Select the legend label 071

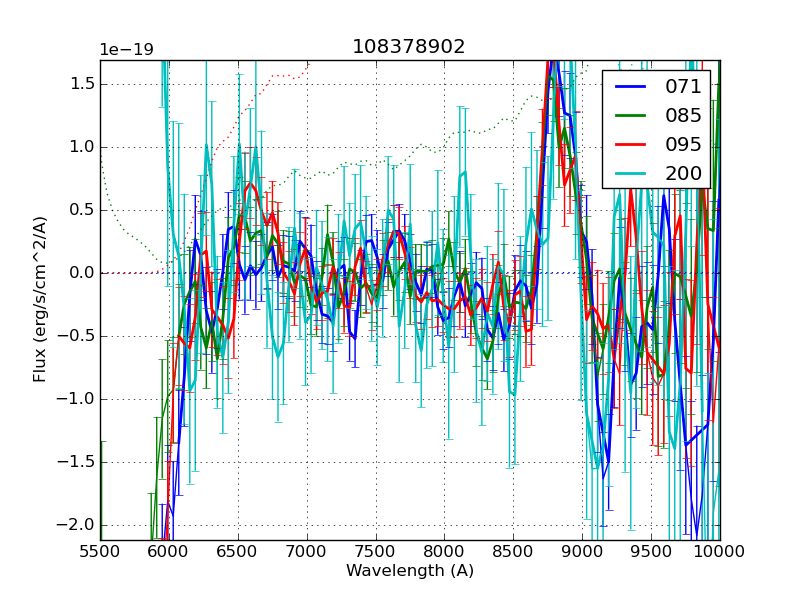[683, 87]
